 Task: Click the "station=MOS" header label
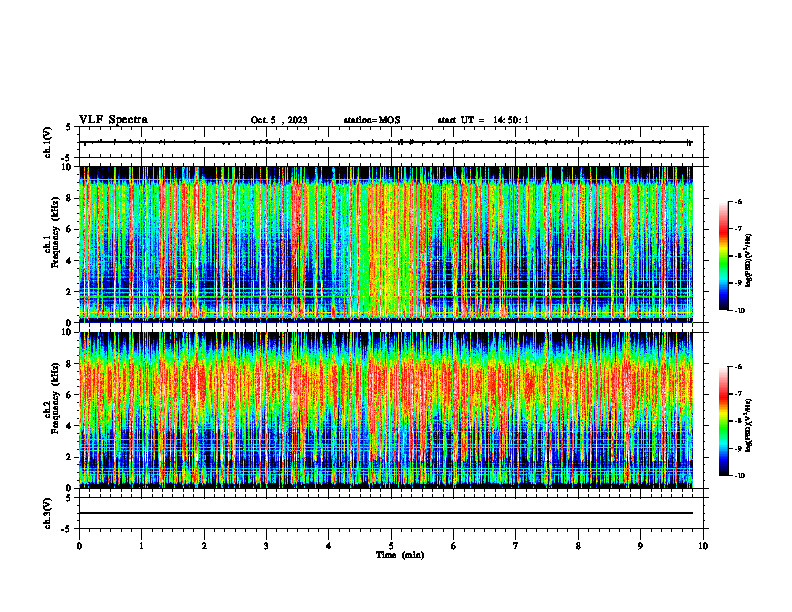click(372, 120)
